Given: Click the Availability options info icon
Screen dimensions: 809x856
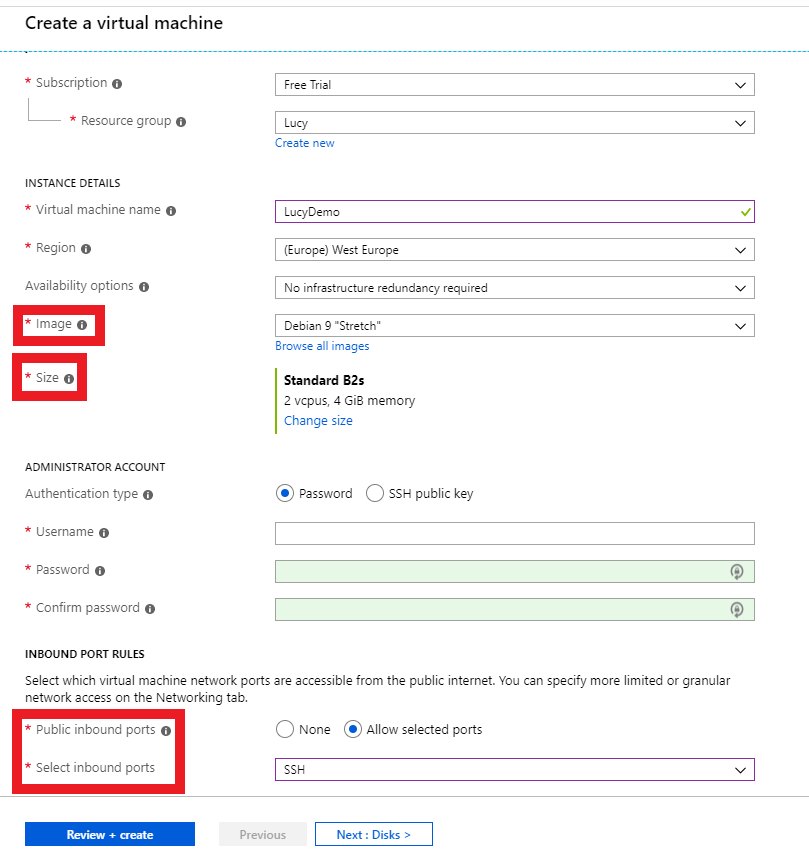Looking at the screenshot, I should point(144,287).
